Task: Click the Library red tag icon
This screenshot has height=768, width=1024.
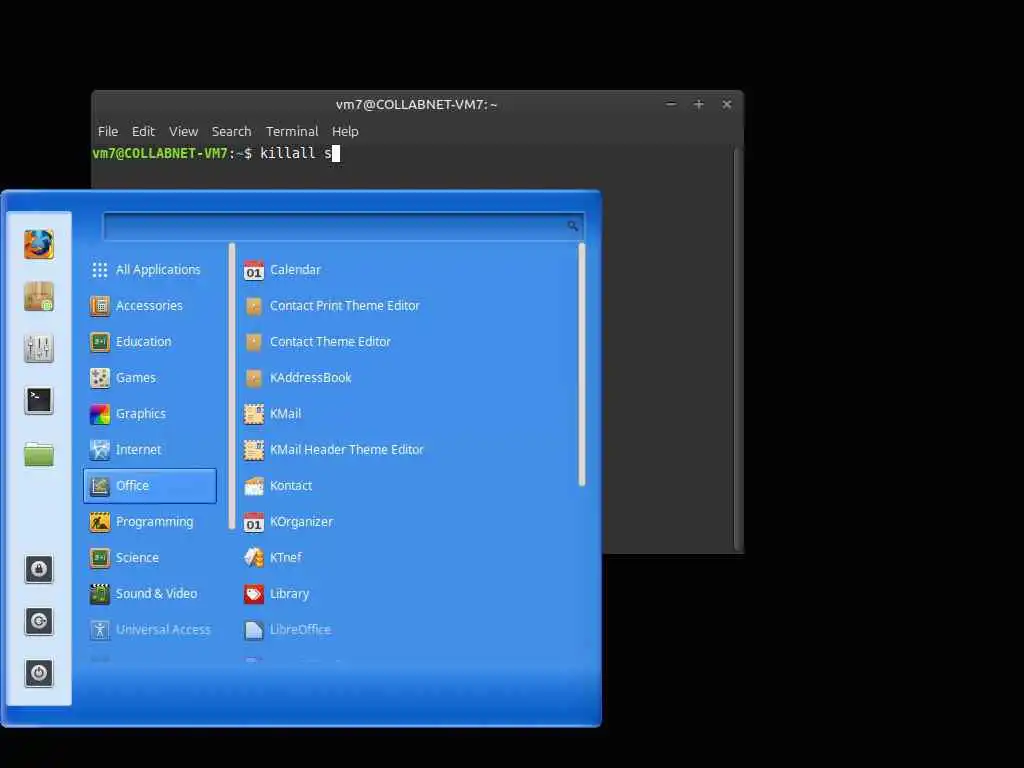Action: coord(253,594)
